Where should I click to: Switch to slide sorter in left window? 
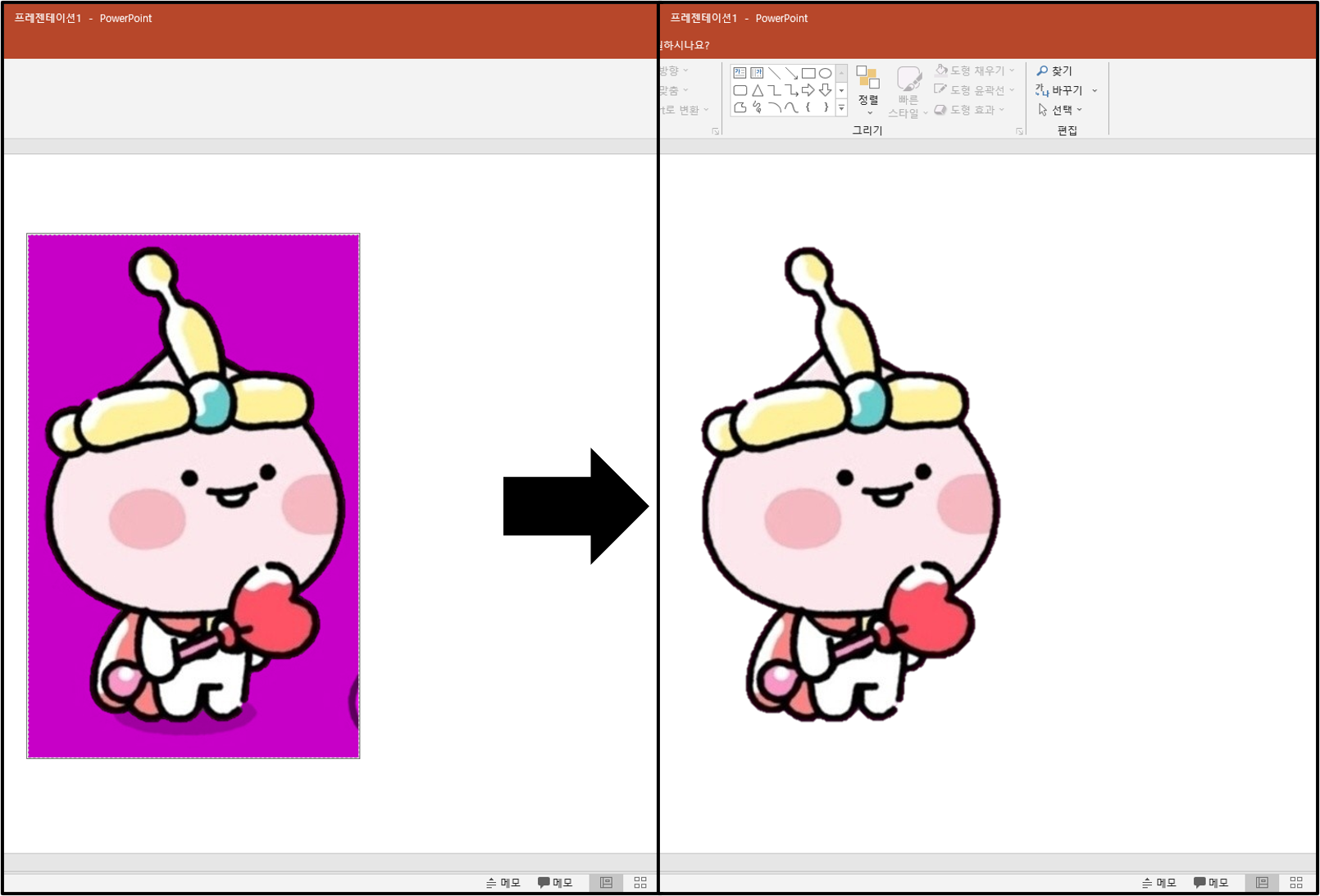click(x=640, y=883)
